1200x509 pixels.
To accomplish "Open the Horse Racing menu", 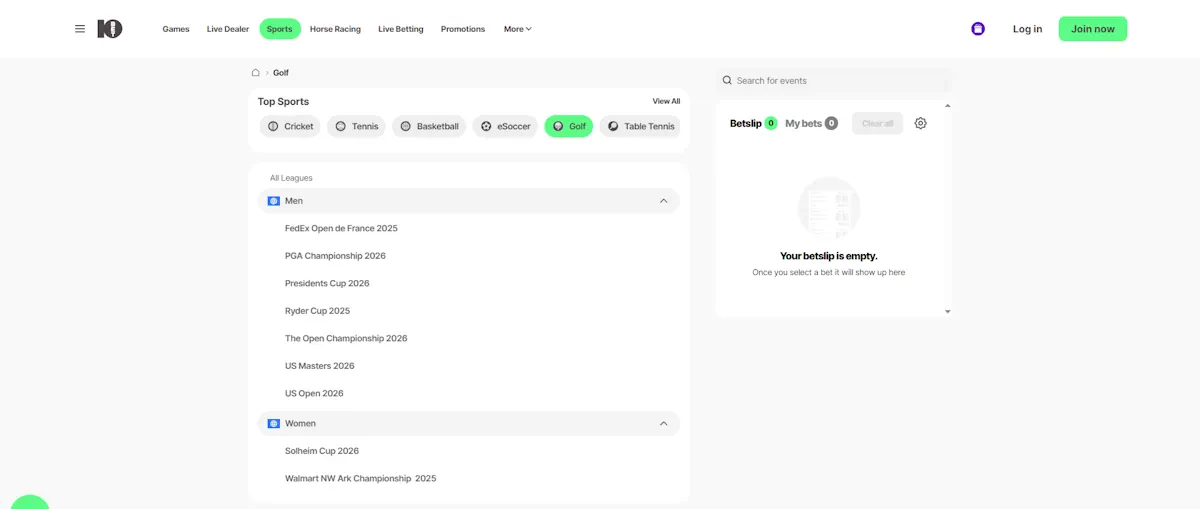I will click(335, 29).
